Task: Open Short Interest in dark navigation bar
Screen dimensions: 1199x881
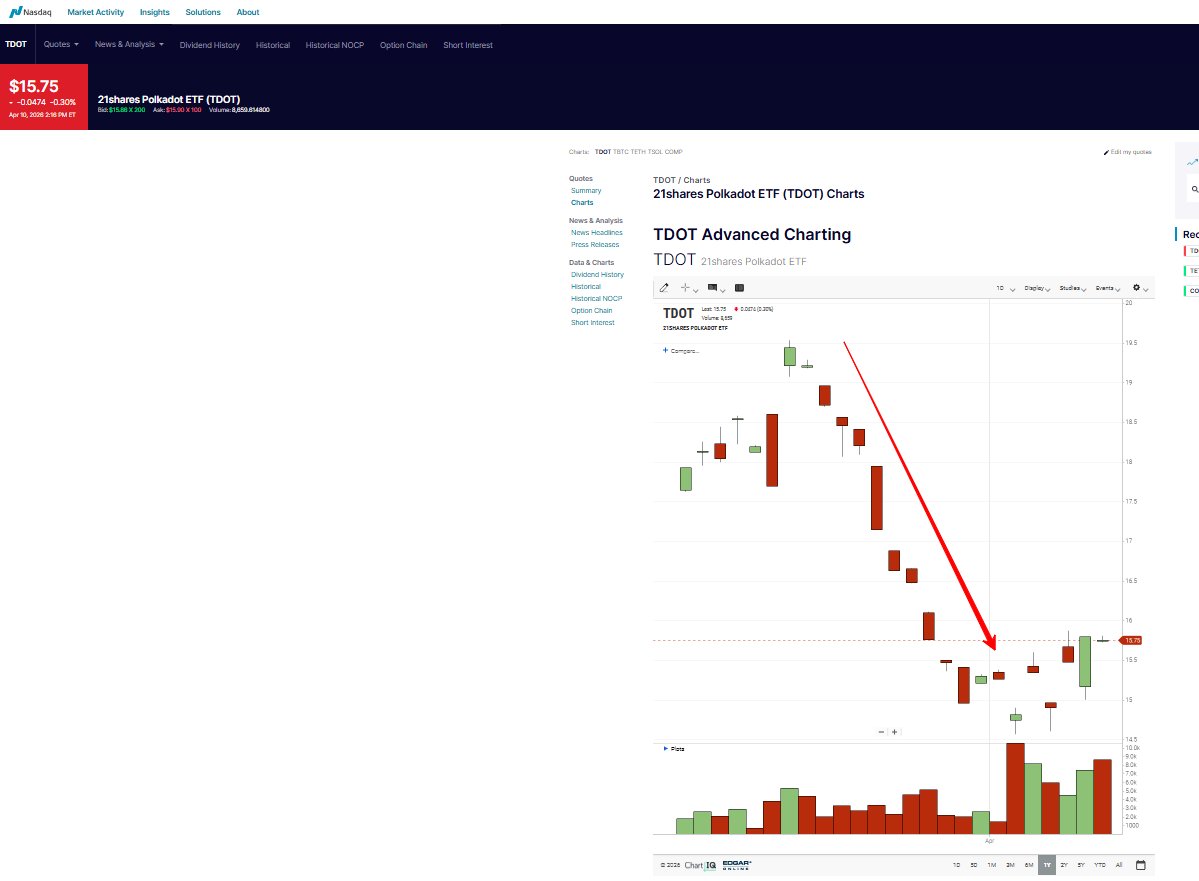Action: pyautogui.click(x=468, y=45)
